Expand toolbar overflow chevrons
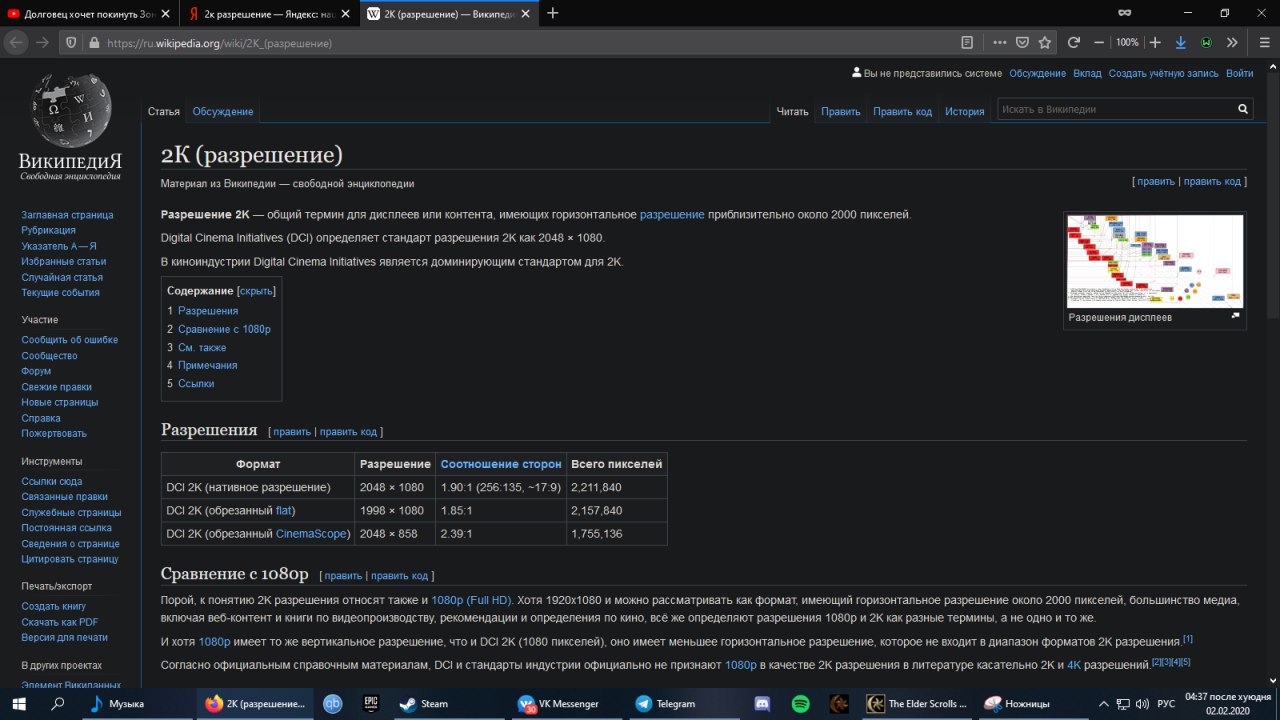The image size is (1280, 720). pos(1232,43)
